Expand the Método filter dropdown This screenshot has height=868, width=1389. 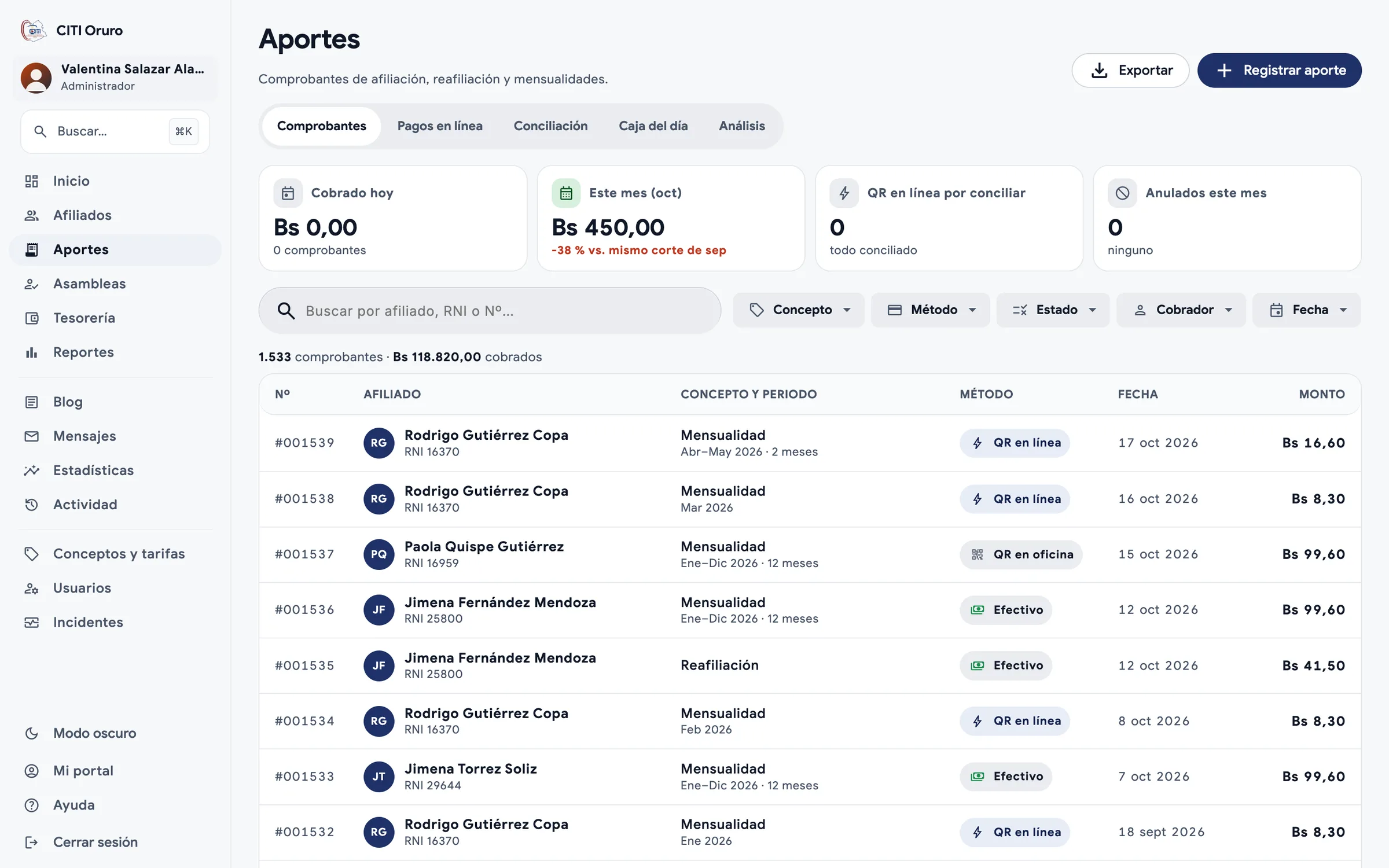pos(931,310)
